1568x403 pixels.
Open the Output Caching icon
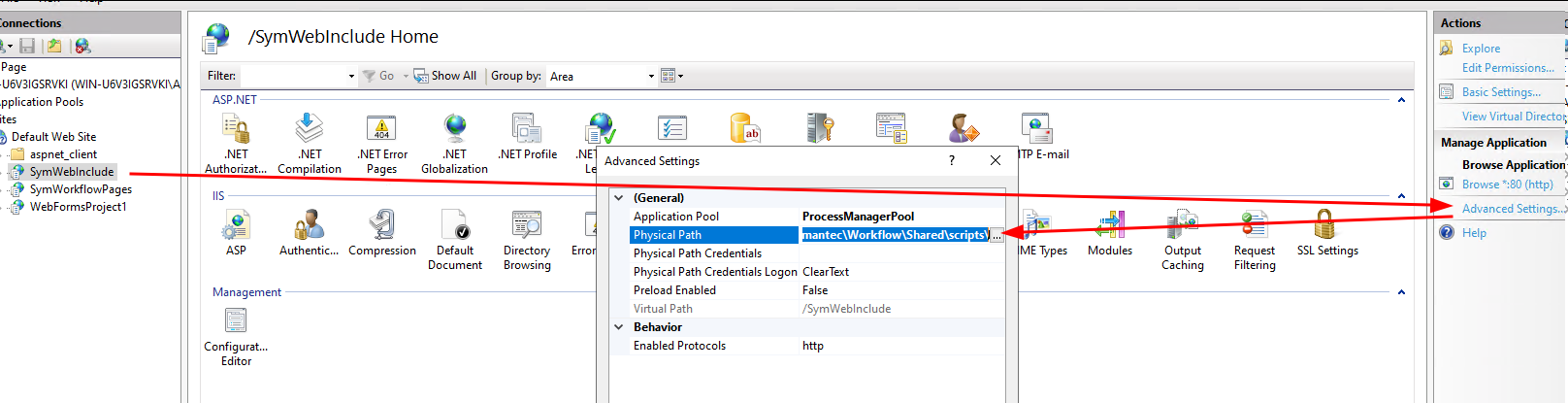click(1182, 225)
